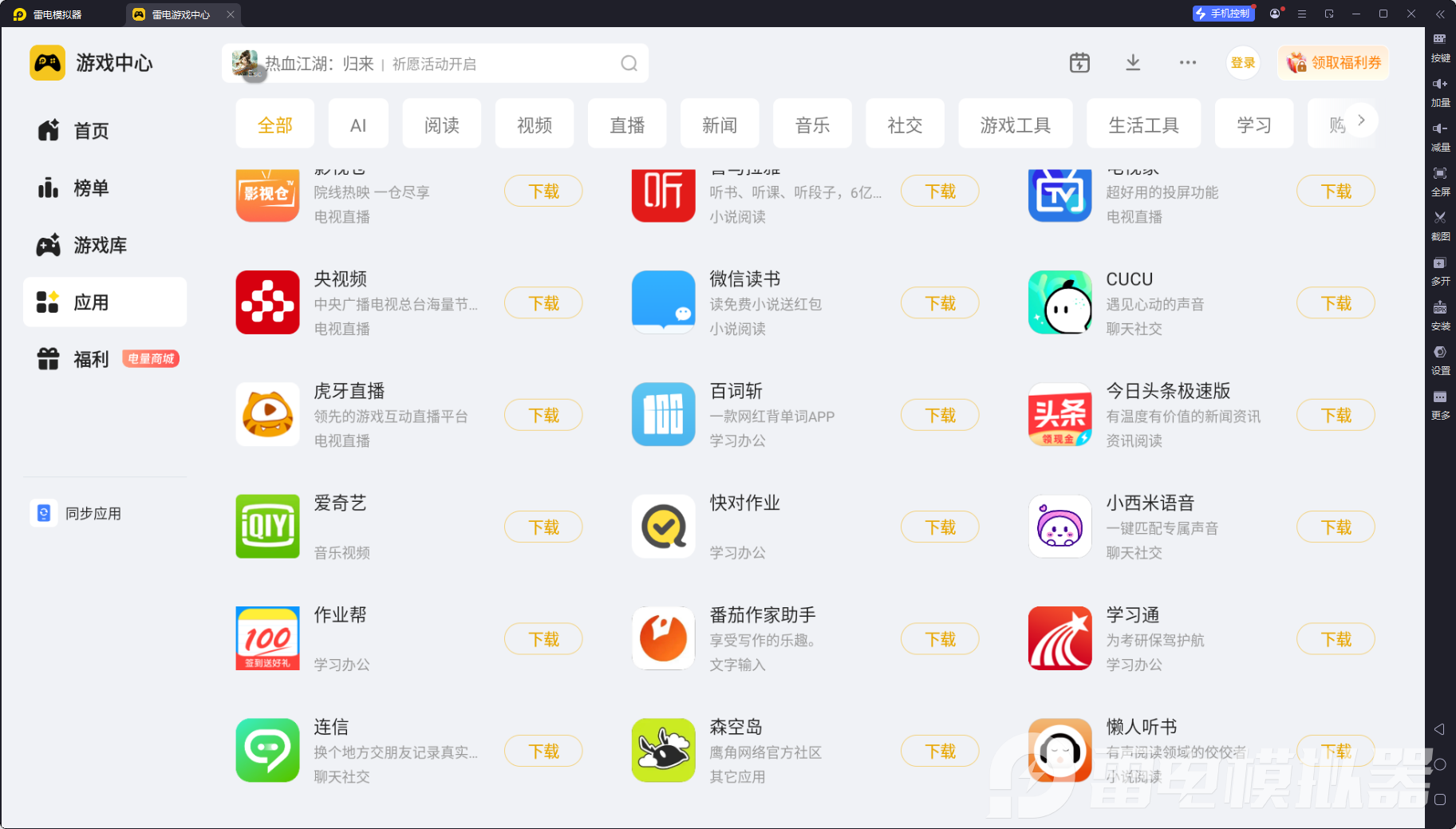Screen dimensions: 1456x829
Task: Open the 央视频 app icon
Action: 267,303
